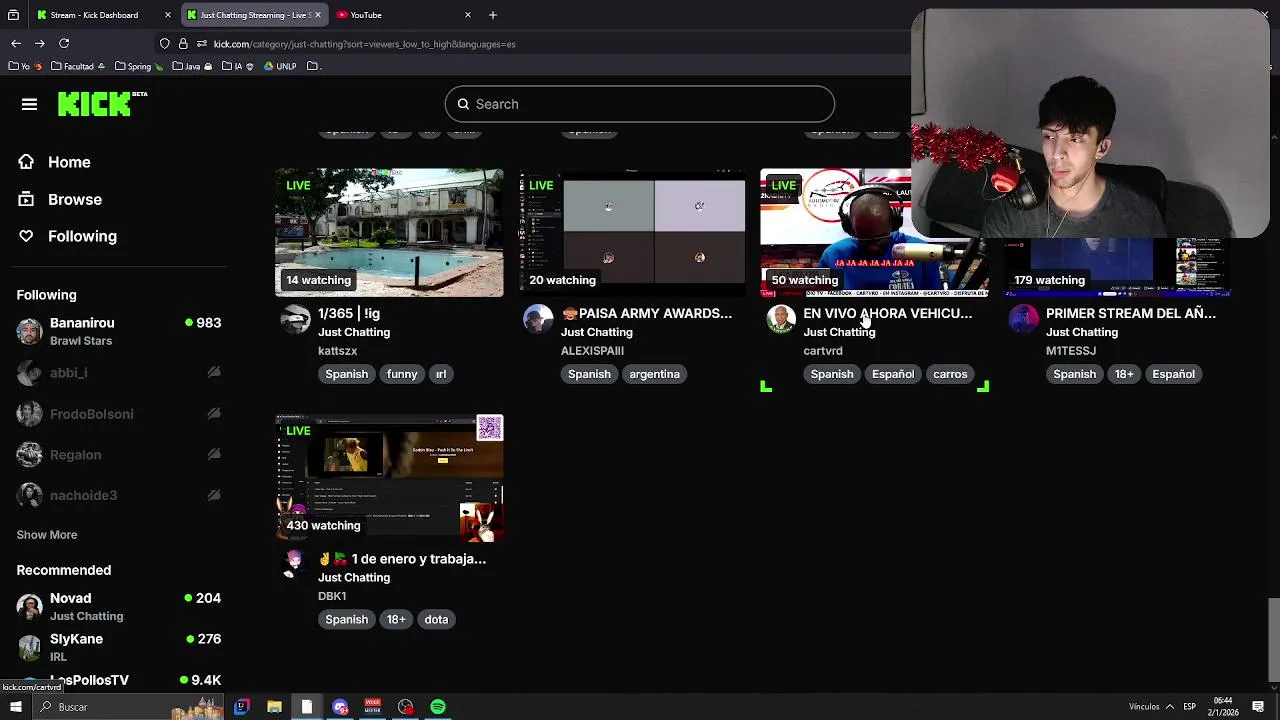Image resolution: width=1280 pixels, height=720 pixels.
Task: Open "PAISA ARMY AWARDS" stream title
Action: [646, 313]
